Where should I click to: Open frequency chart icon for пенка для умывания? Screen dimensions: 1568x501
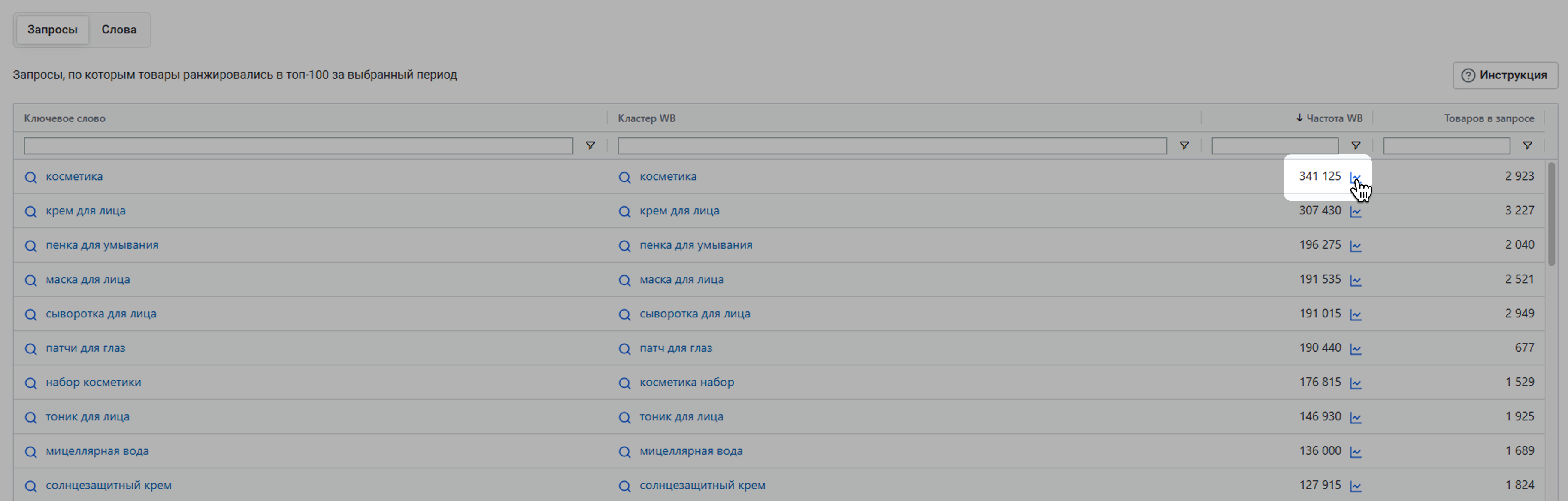pyautogui.click(x=1356, y=247)
